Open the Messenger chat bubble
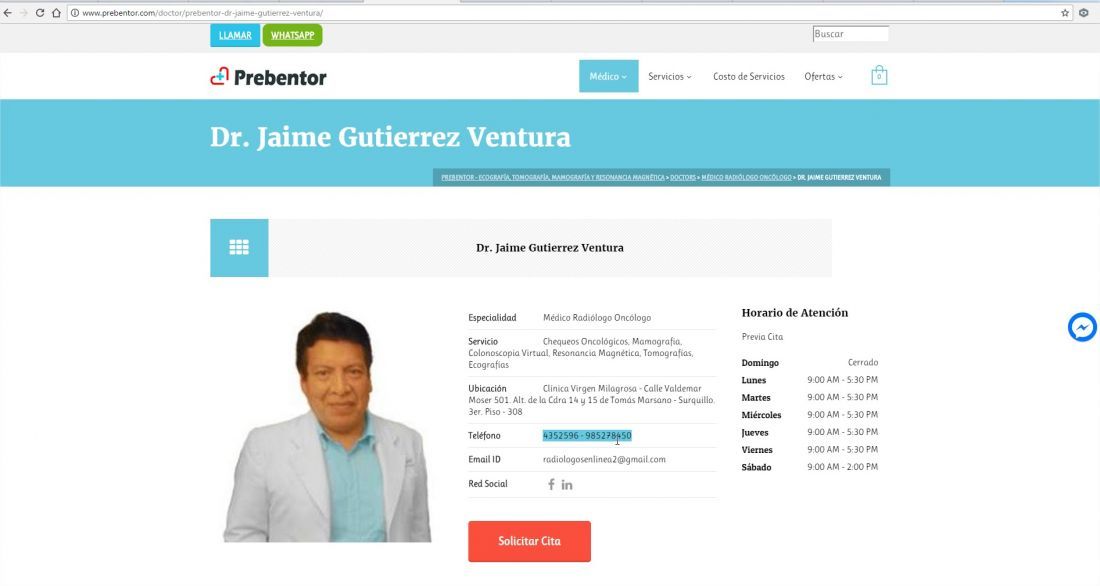 1082,328
